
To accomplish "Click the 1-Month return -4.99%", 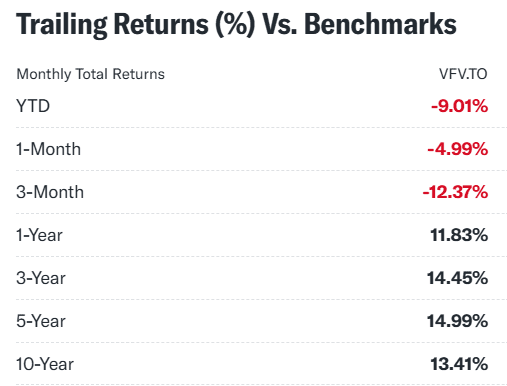I will point(458,149).
